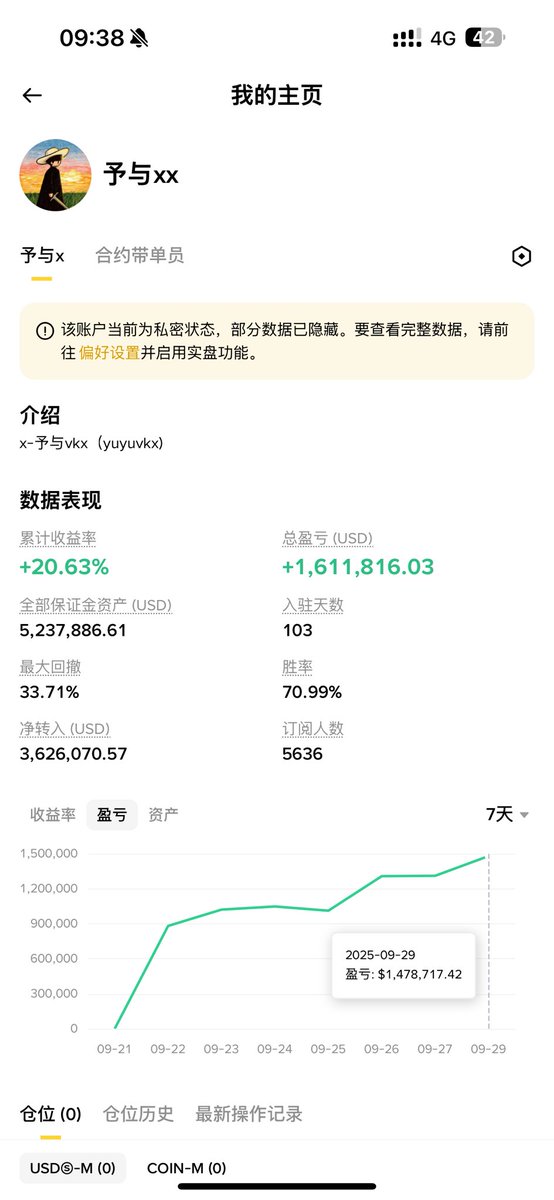This screenshot has height=1200, width=554.
Task: Tap the x-予与vkx introduction text
Action: coord(91,442)
